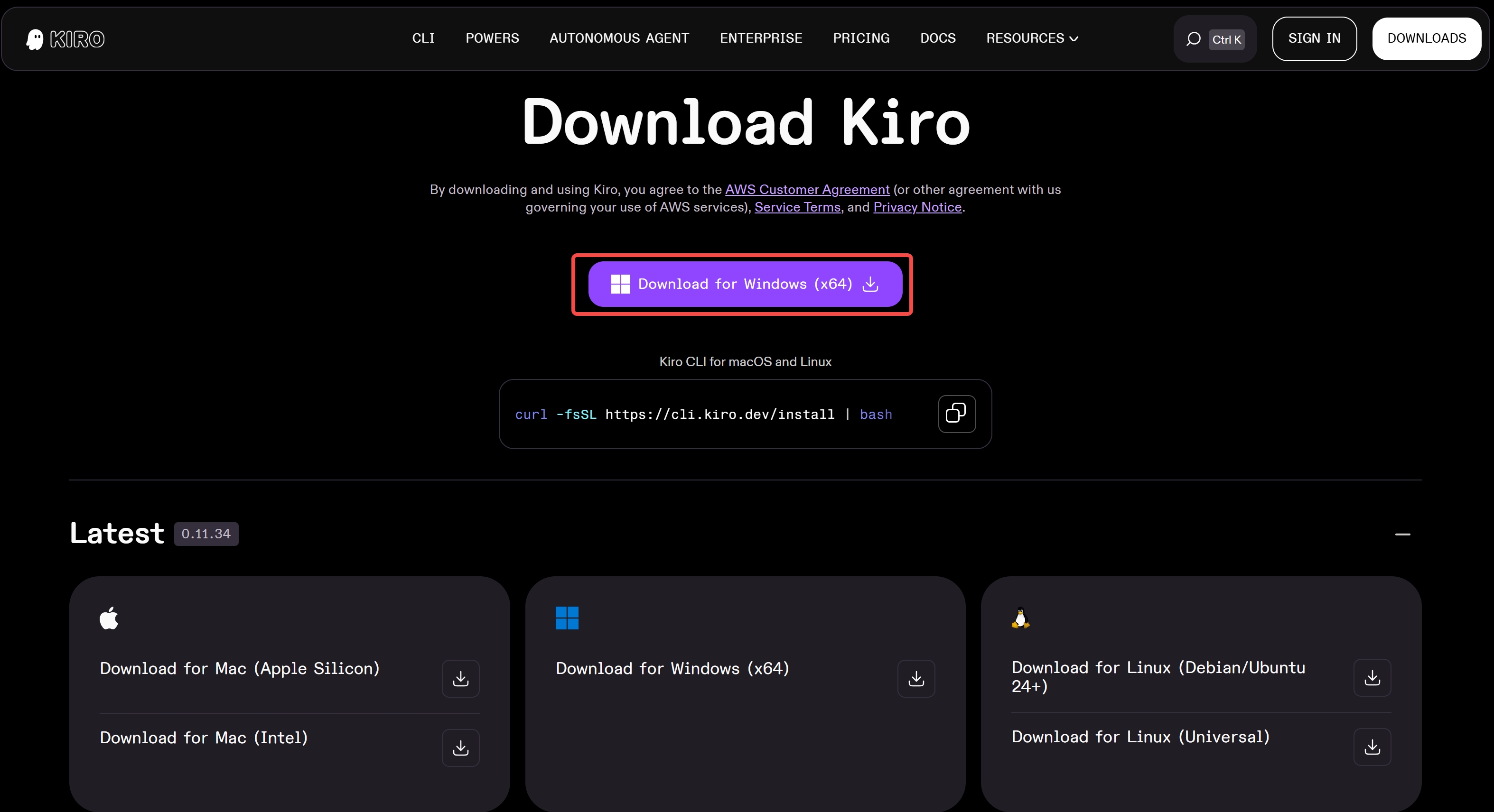Click the Kiro CLI for macOS and Linux label
Image resolution: width=1494 pixels, height=812 pixels.
click(x=745, y=362)
